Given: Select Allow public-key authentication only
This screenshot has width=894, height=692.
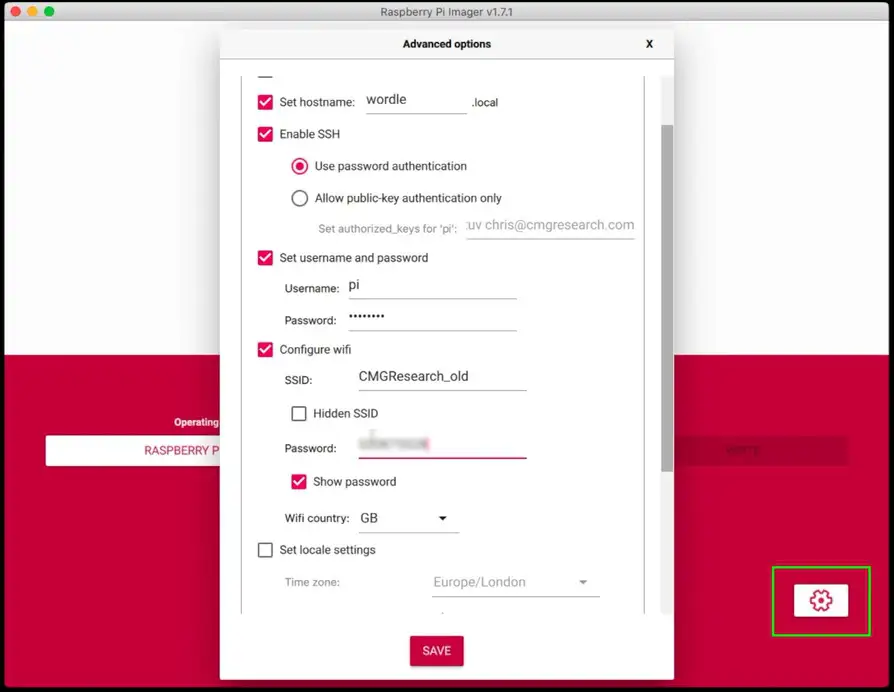Looking at the screenshot, I should [x=299, y=198].
